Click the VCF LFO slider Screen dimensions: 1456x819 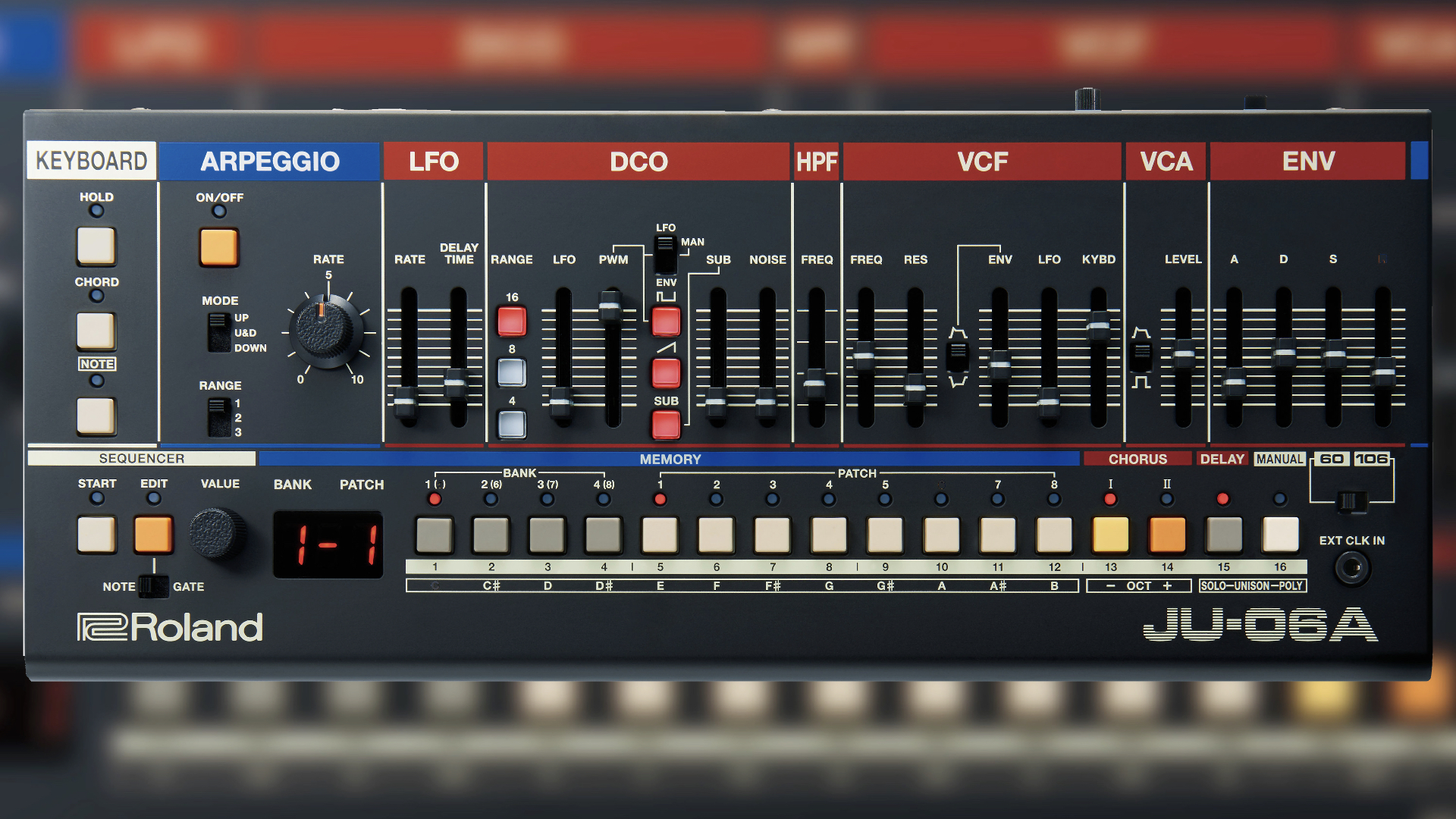point(1049,401)
